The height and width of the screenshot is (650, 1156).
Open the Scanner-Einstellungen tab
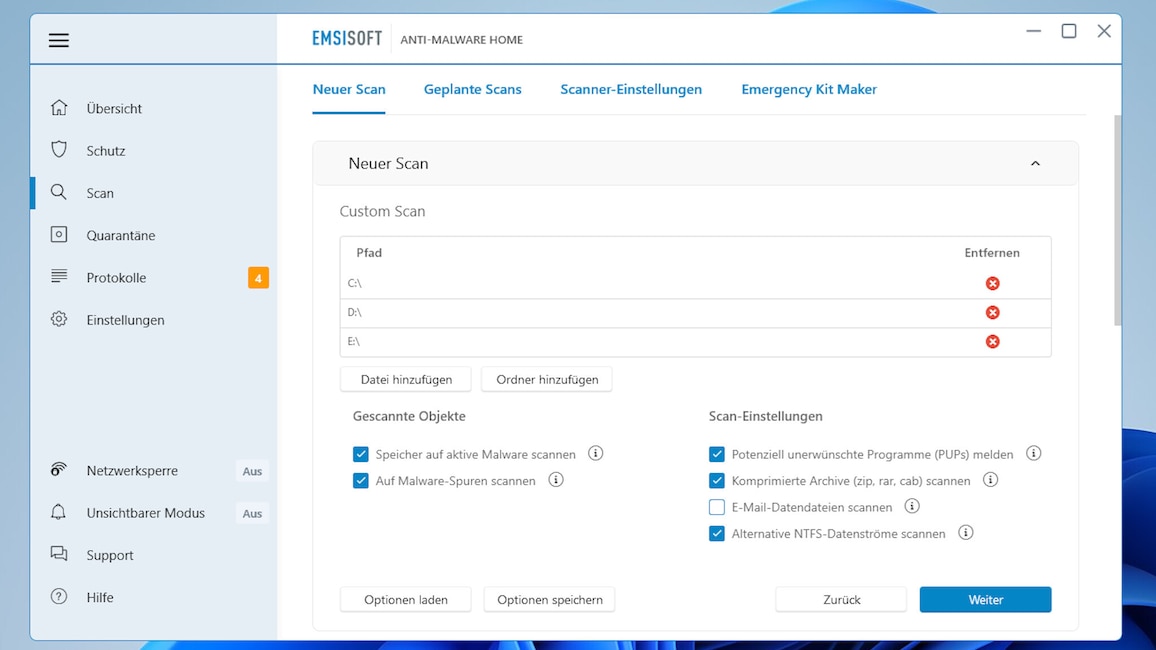[631, 89]
